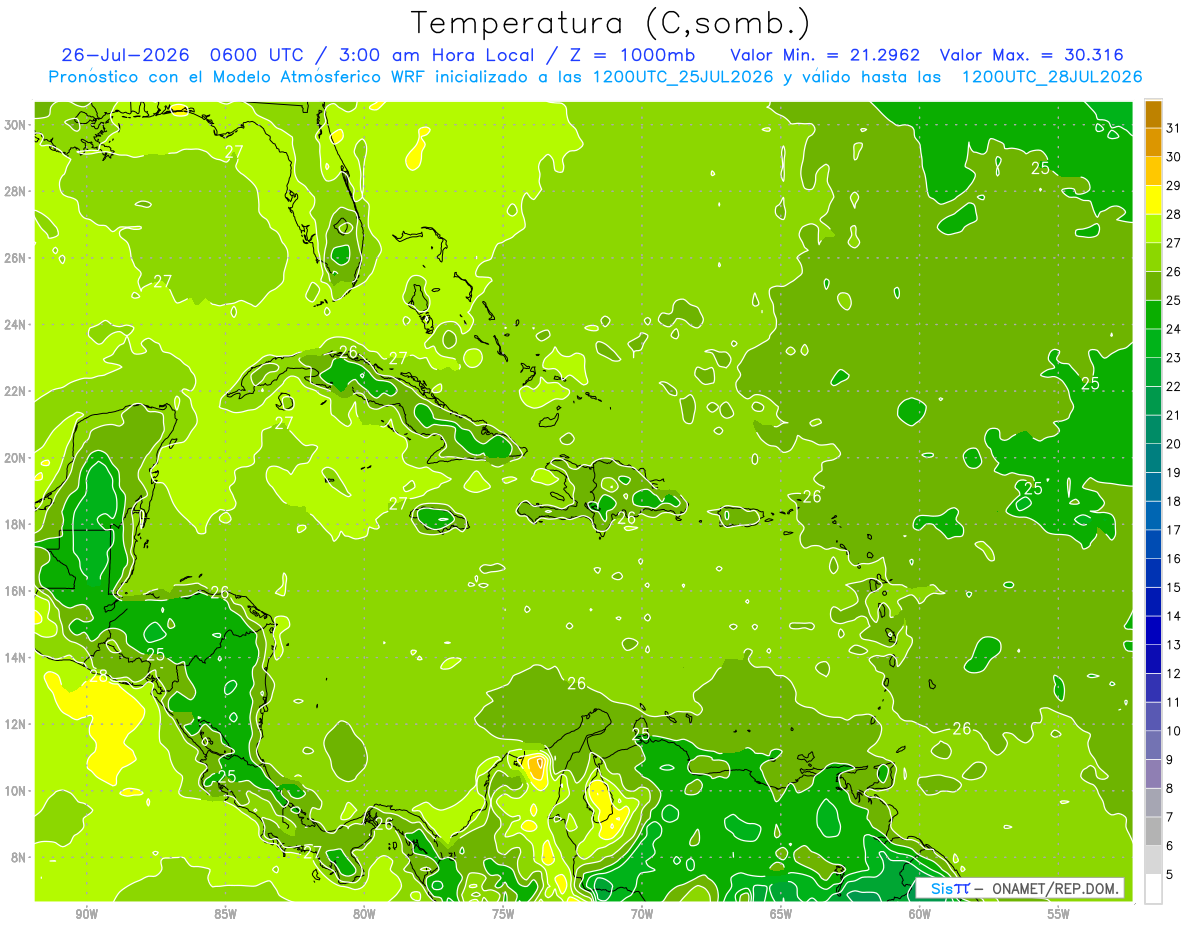Click the legend scale label "31"
Viewport: 1200px width, 927px height.
[x=1174, y=128]
